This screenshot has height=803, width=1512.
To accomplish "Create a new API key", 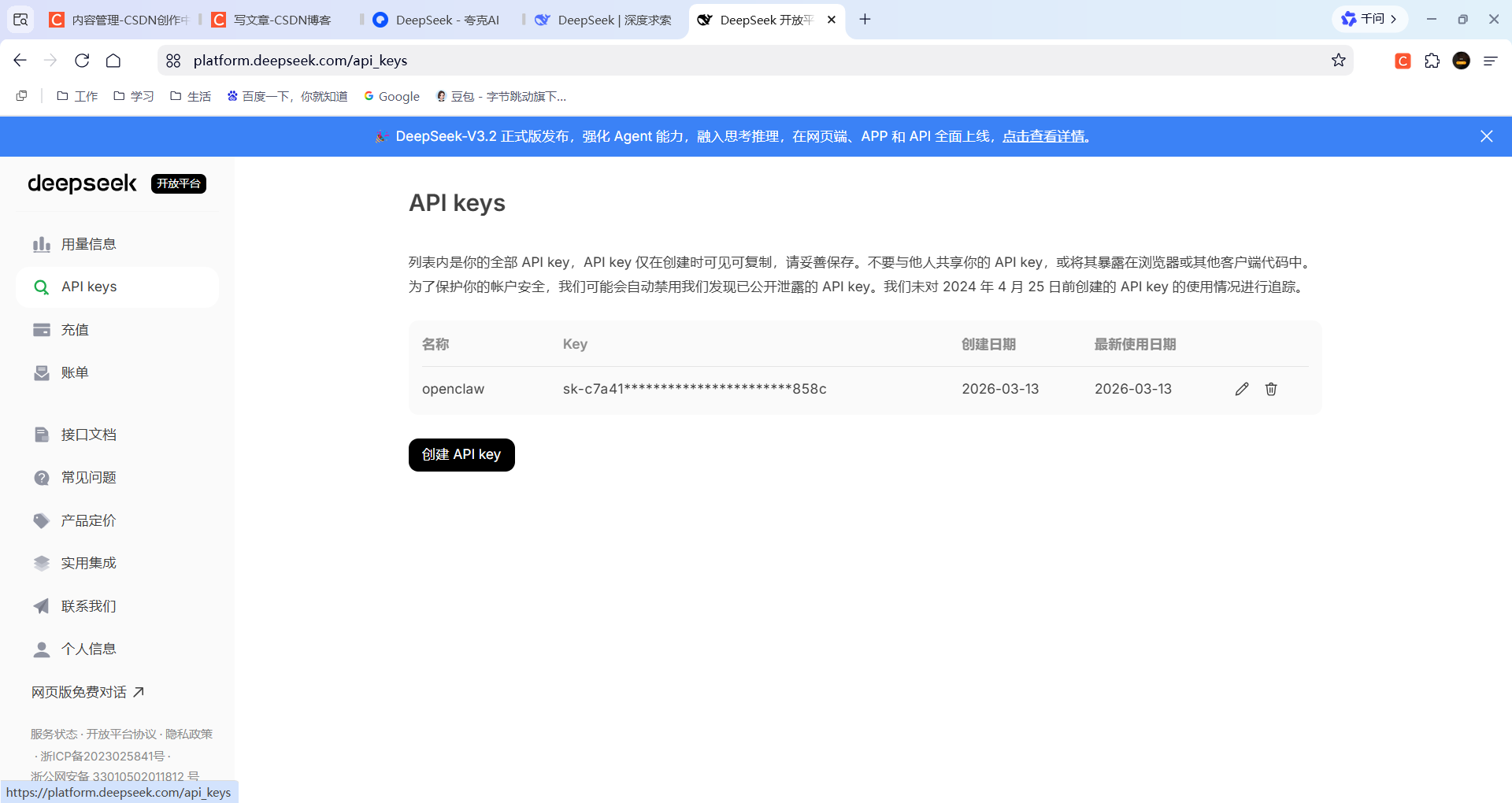I will coord(461,454).
